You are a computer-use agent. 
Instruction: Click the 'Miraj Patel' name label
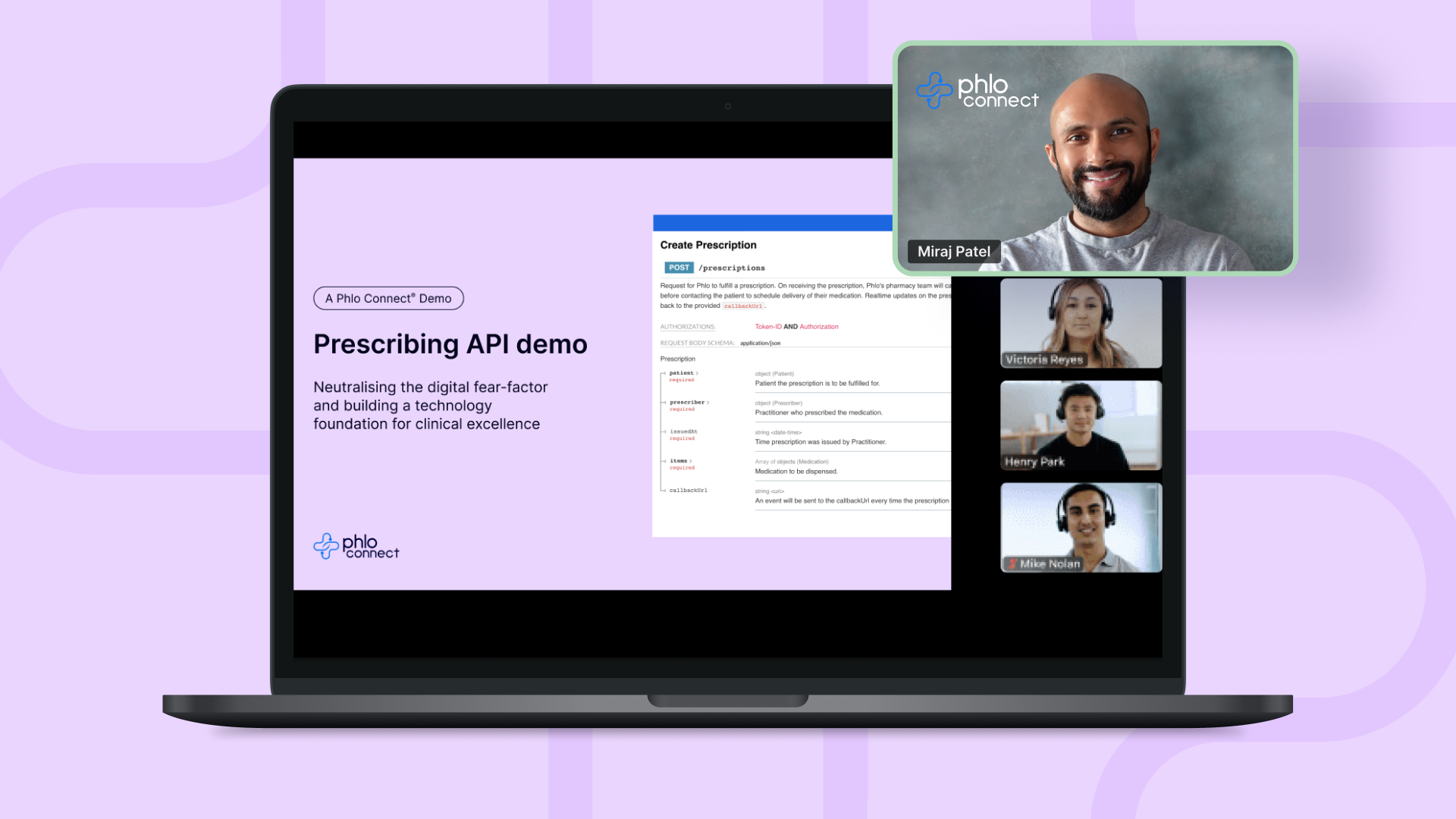point(954,252)
